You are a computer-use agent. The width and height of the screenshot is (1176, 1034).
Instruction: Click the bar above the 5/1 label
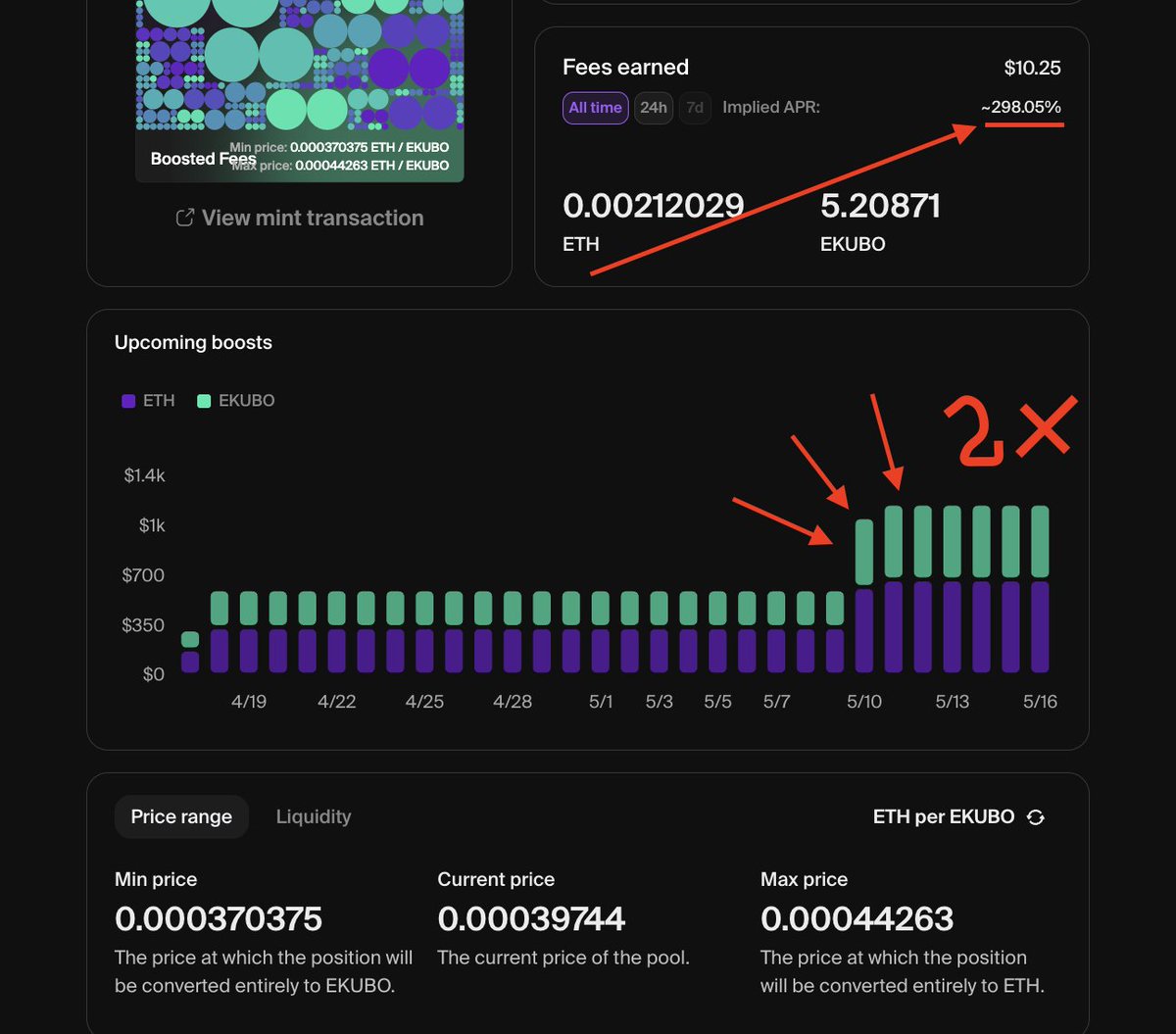(601, 631)
